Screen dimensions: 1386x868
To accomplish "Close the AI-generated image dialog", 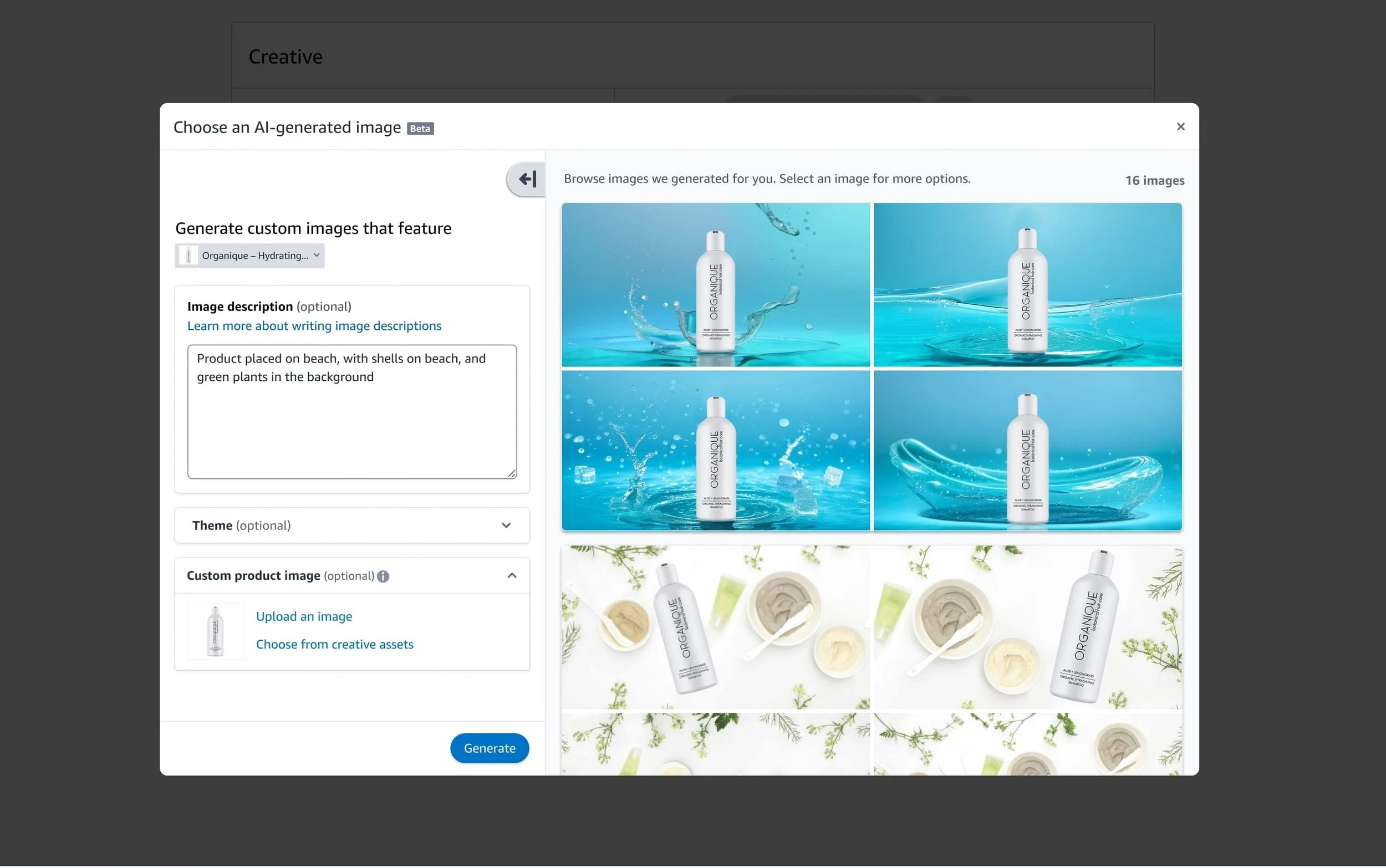I will coord(1180,127).
